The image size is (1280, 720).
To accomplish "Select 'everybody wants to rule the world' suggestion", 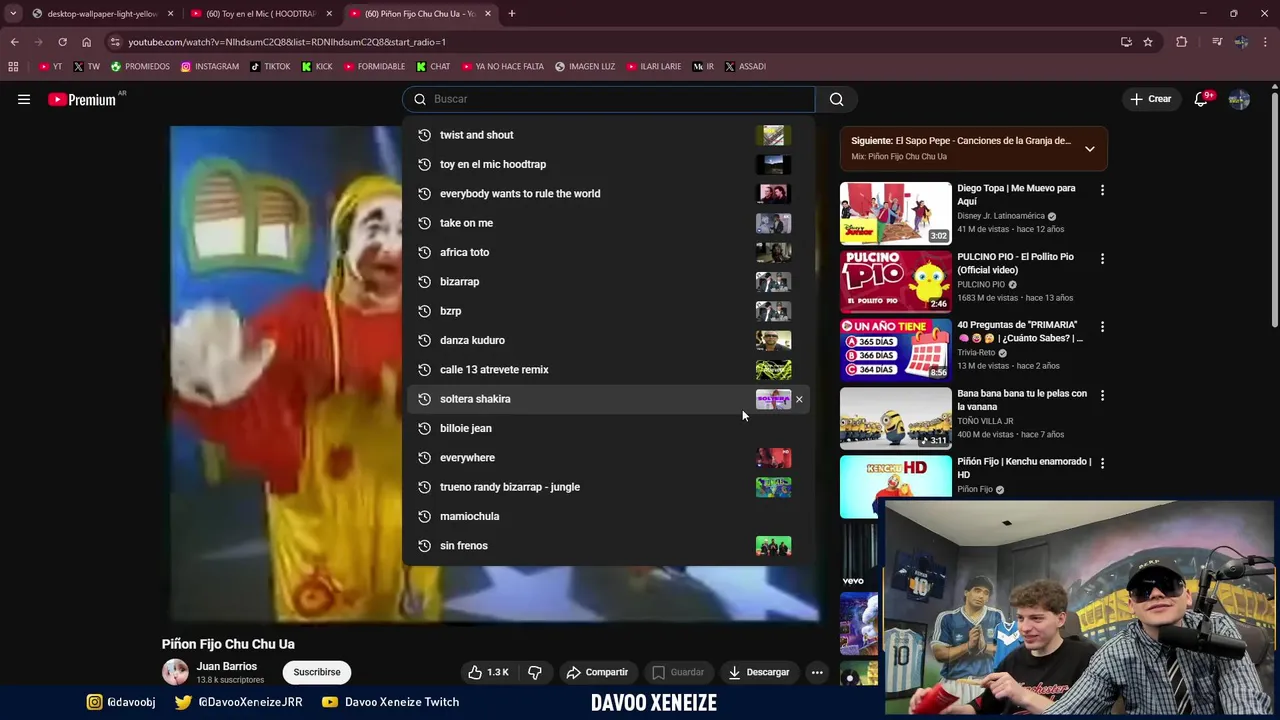I will pos(607,193).
